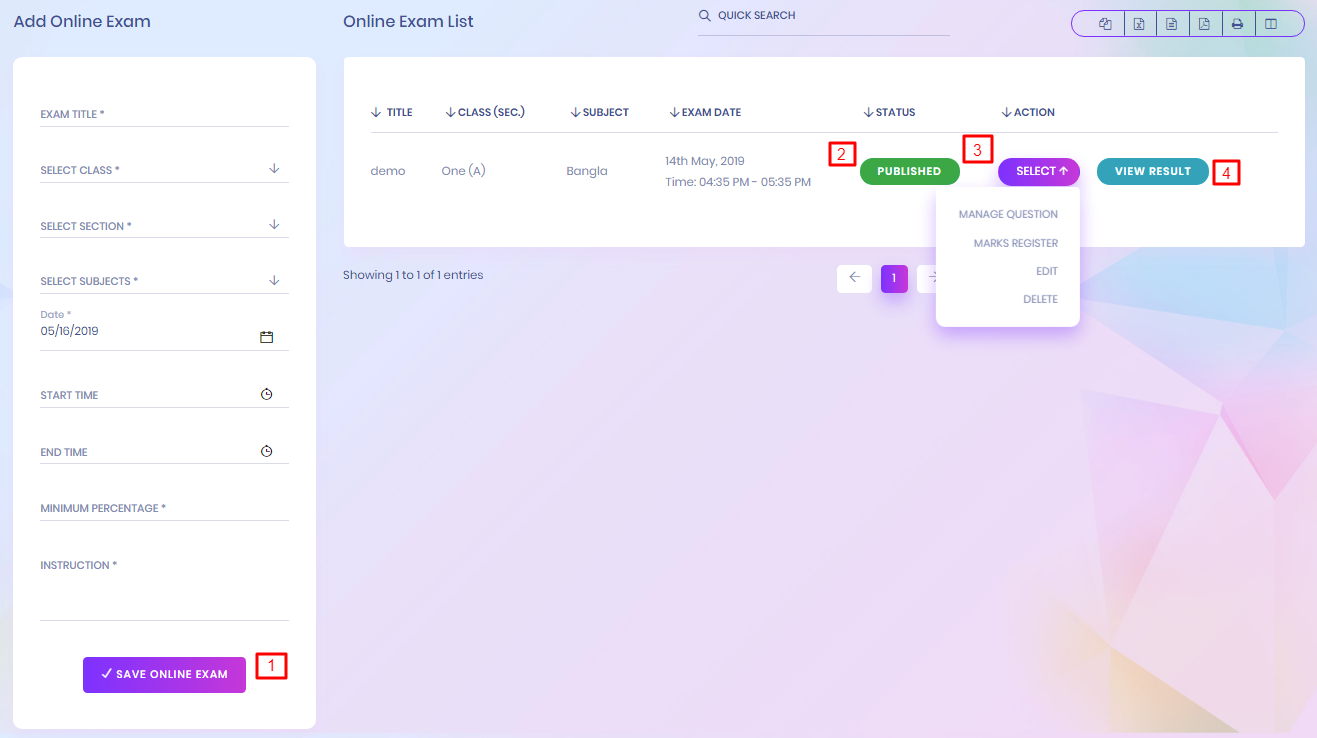This screenshot has width=1317, height=738.
Task: Click the View Result button
Action: click(1152, 171)
